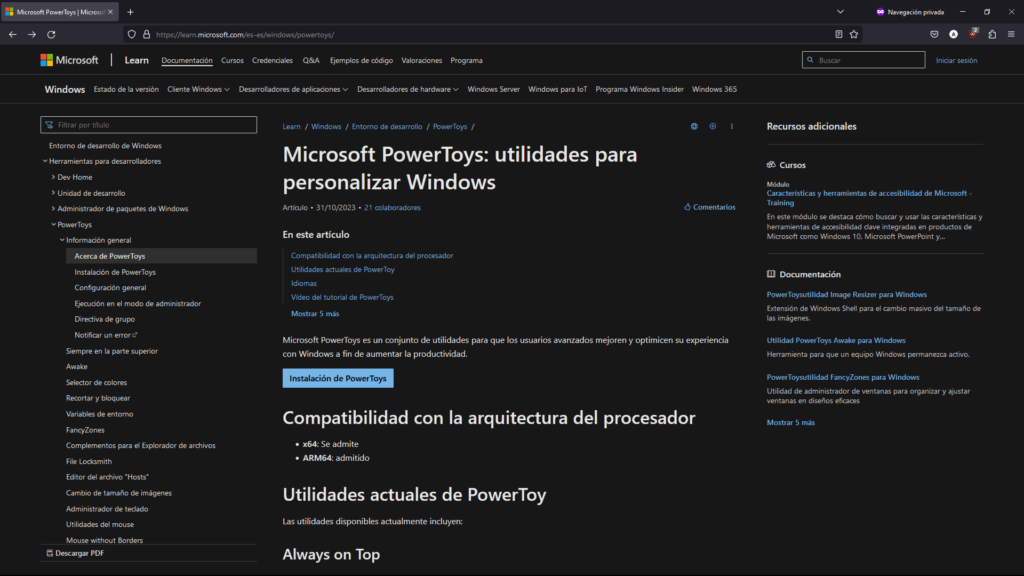This screenshot has width=1024, height=576.
Task: Open the Firefox account icon
Action: [x=953, y=34]
